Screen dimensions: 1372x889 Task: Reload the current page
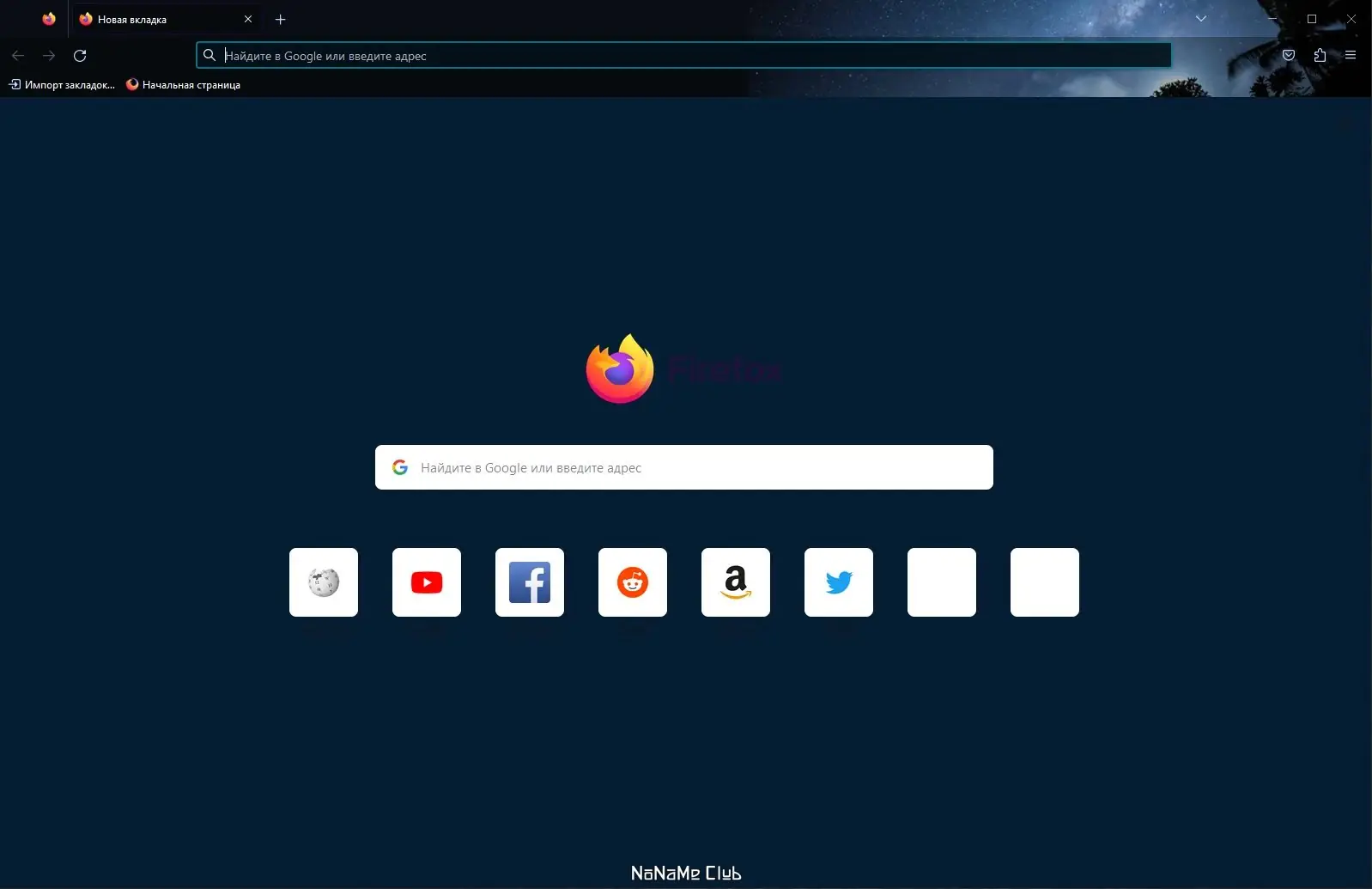click(80, 56)
